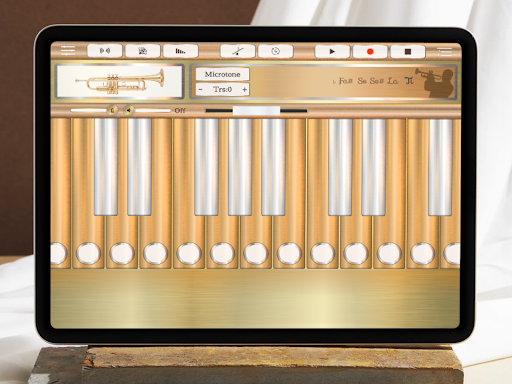Play the lower E gold key

[x=155, y=240]
